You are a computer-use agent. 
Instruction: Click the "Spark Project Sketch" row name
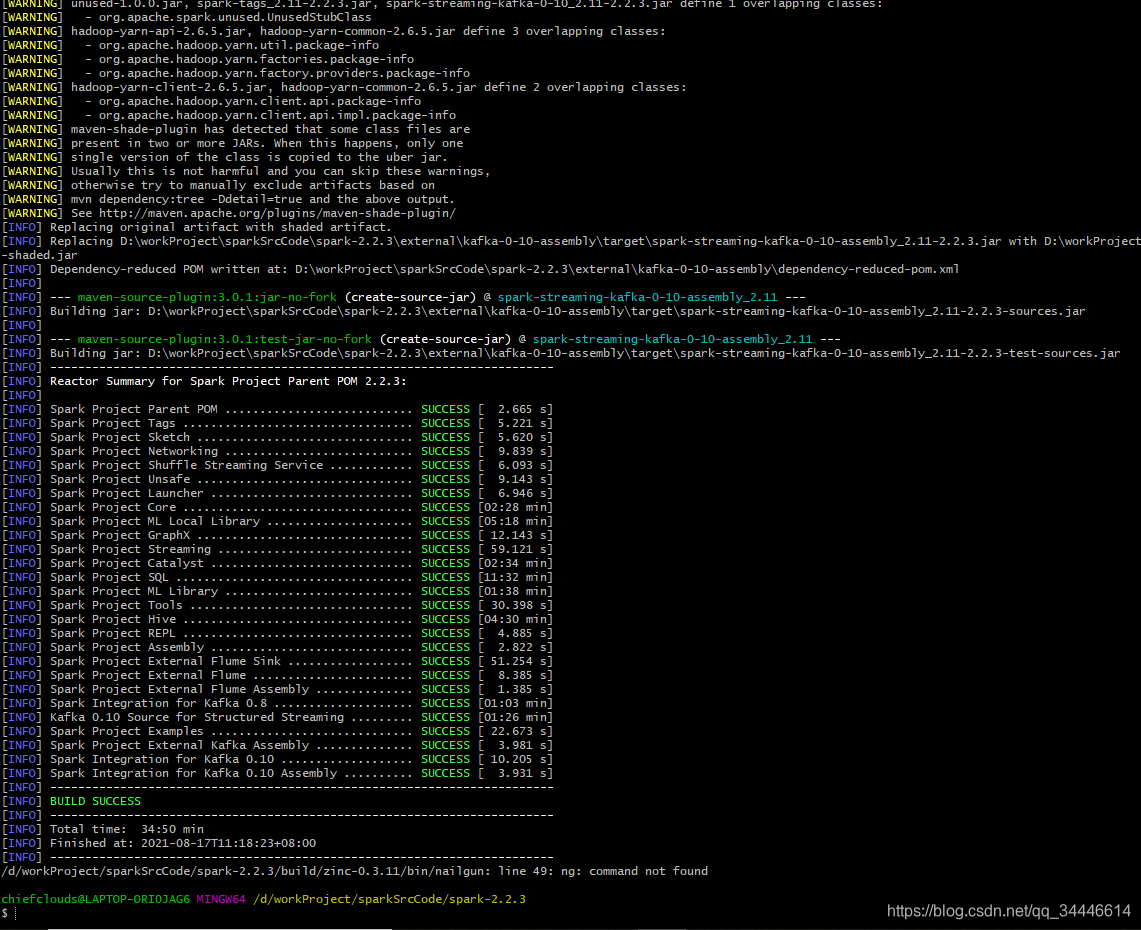point(119,437)
